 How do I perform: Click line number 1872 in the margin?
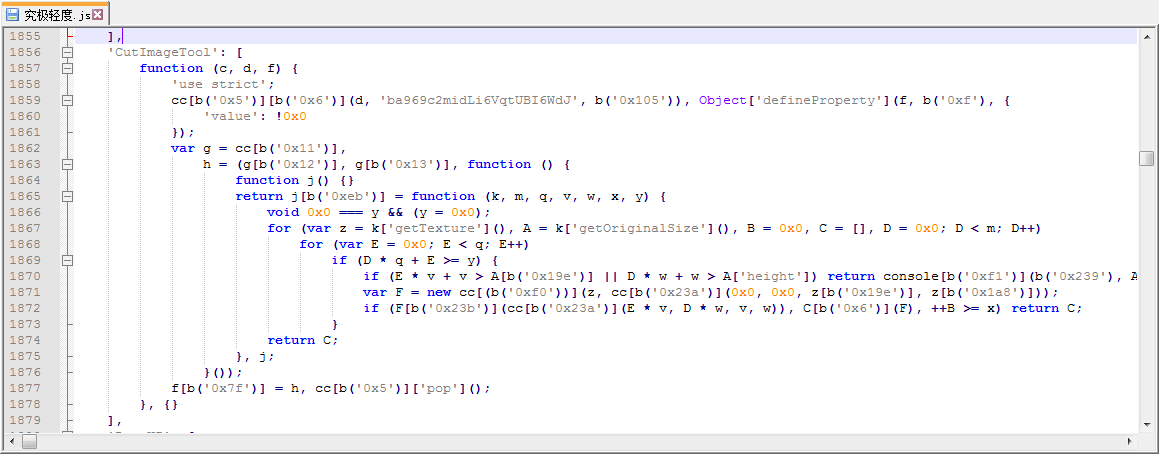[24, 308]
